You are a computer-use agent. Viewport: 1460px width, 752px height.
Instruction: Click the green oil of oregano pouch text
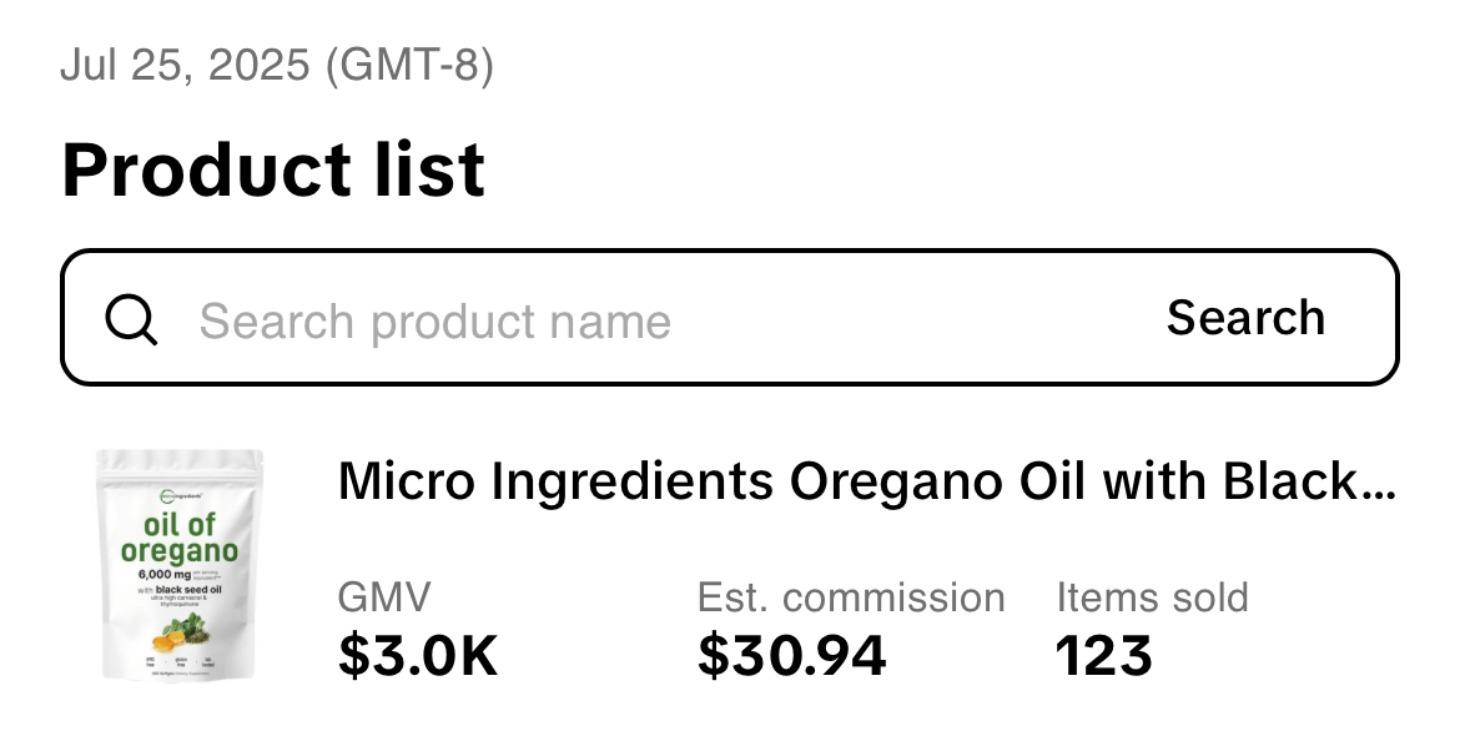180,538
